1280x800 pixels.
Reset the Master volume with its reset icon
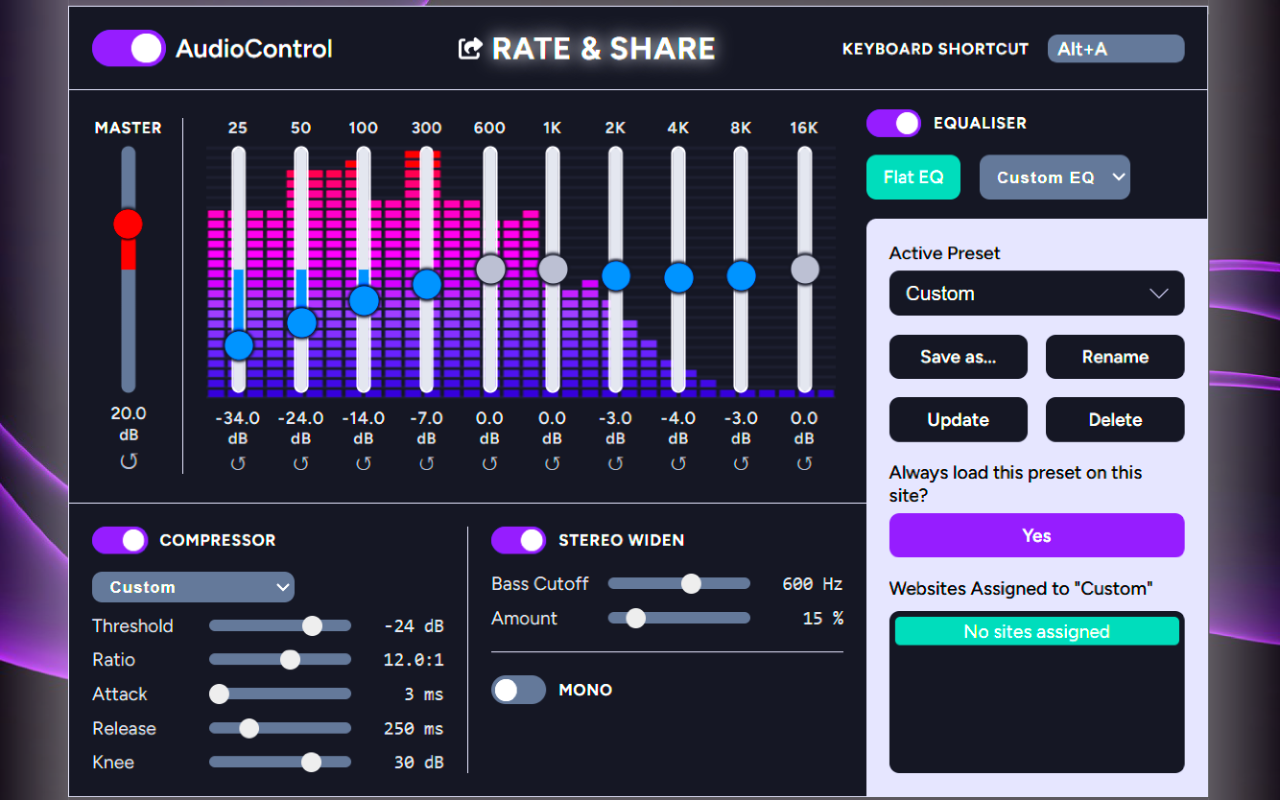pyautogui.click(x=128, y=461)
